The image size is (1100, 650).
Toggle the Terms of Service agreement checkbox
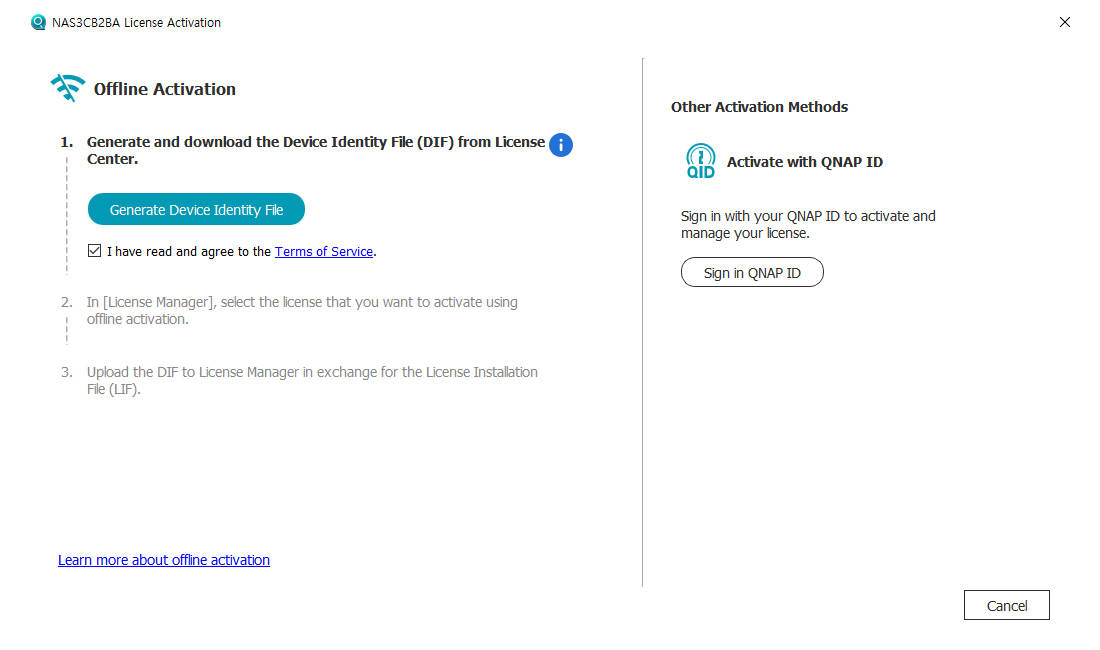coord(94,251)
